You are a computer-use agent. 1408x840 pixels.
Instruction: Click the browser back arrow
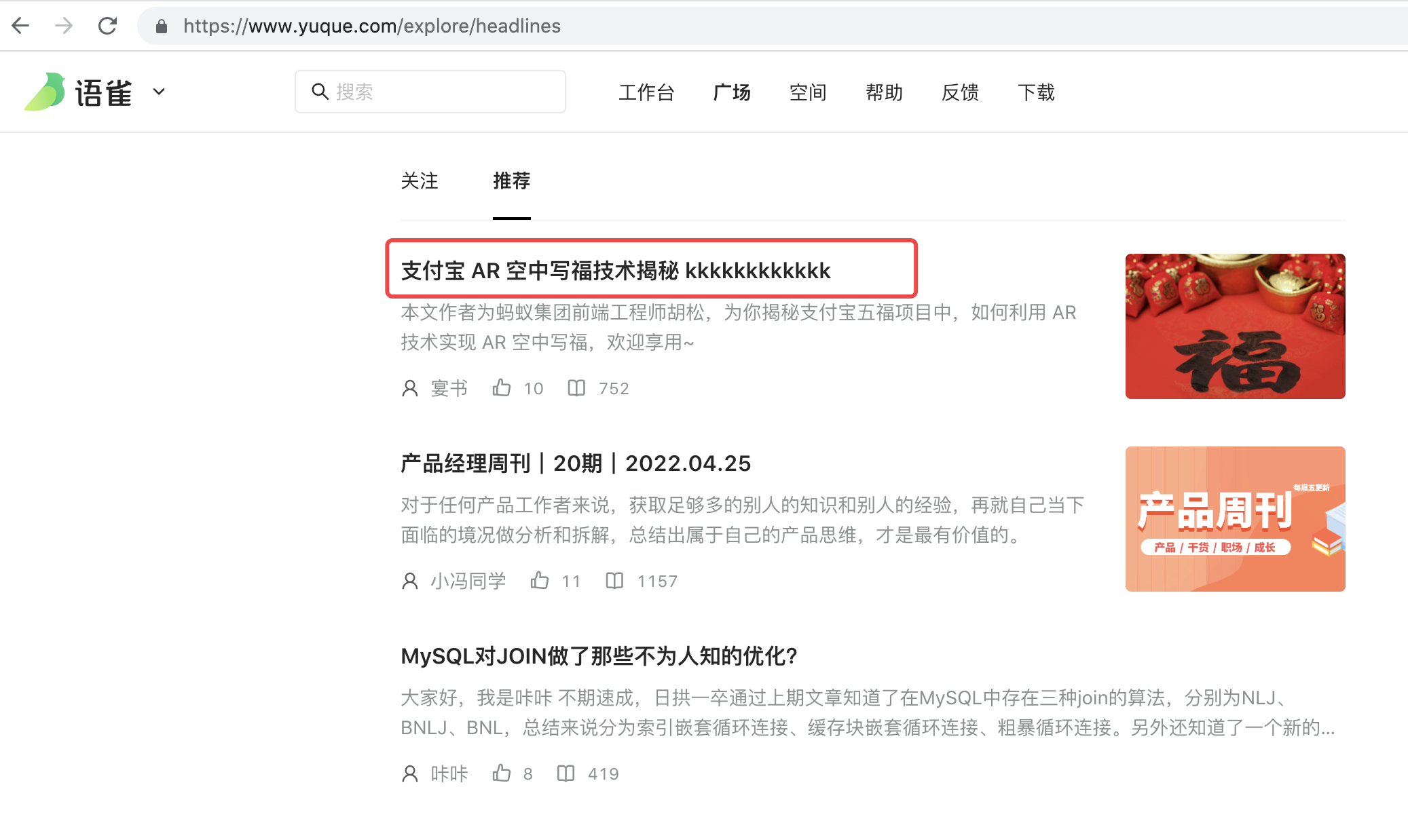click(x=21, y=26)
